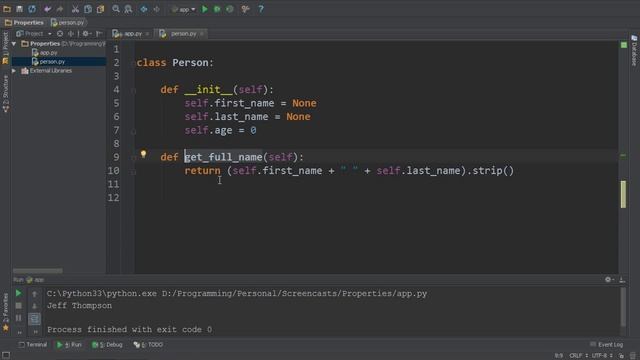Screen dimensions: 640x360
Task: Close the person.py editor tab
Action: [x=202, y=34]
